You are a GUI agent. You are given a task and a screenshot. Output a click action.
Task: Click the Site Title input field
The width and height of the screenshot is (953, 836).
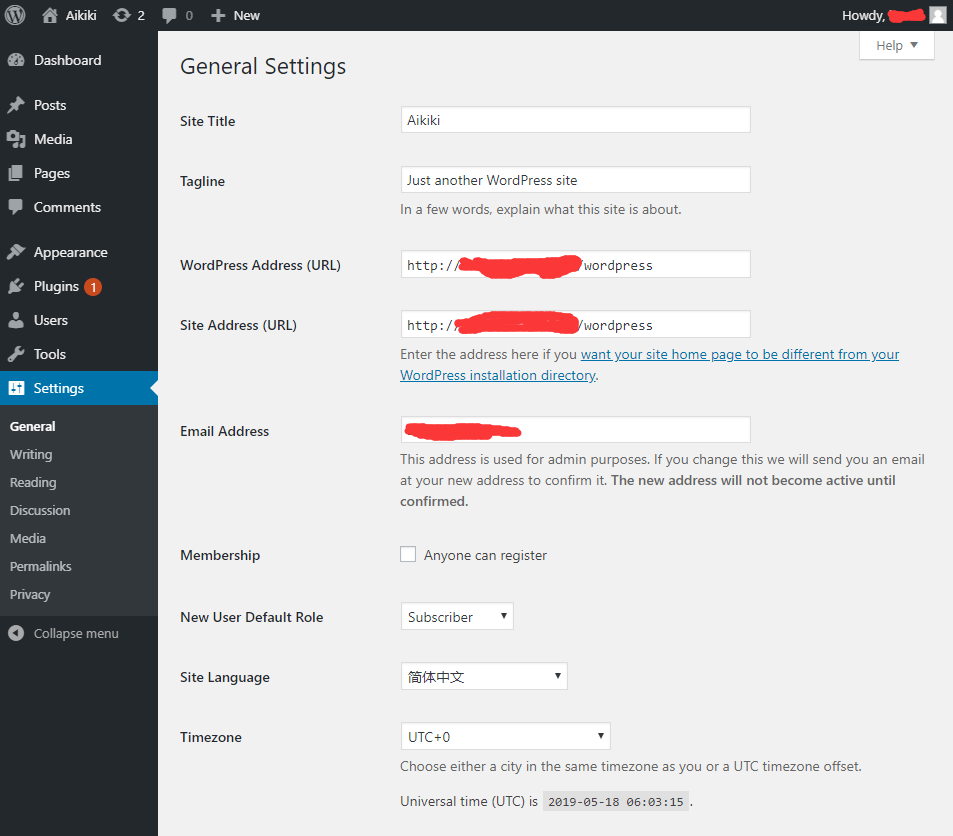575,120
